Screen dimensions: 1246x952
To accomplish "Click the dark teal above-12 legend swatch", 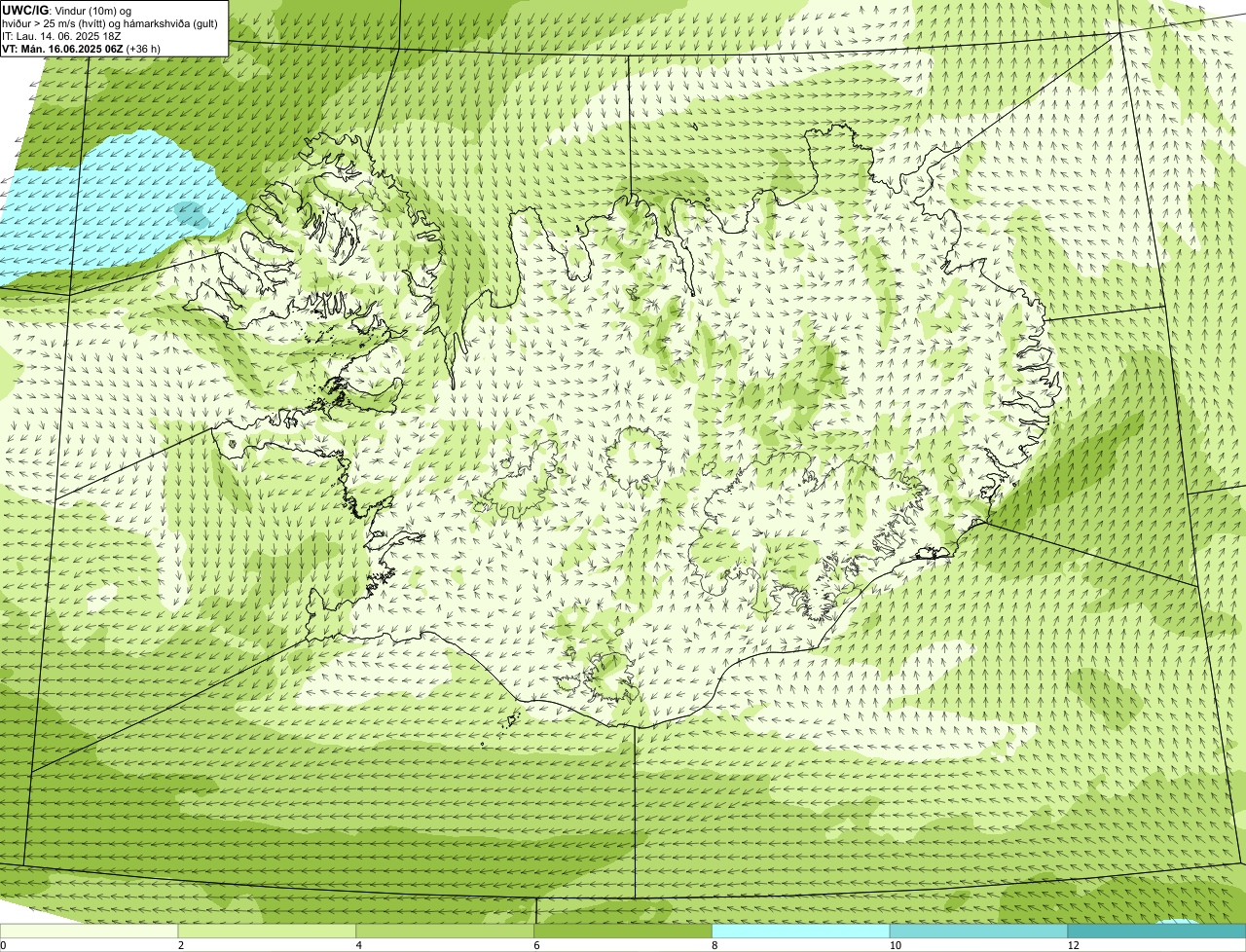I will coord(1156,931).
